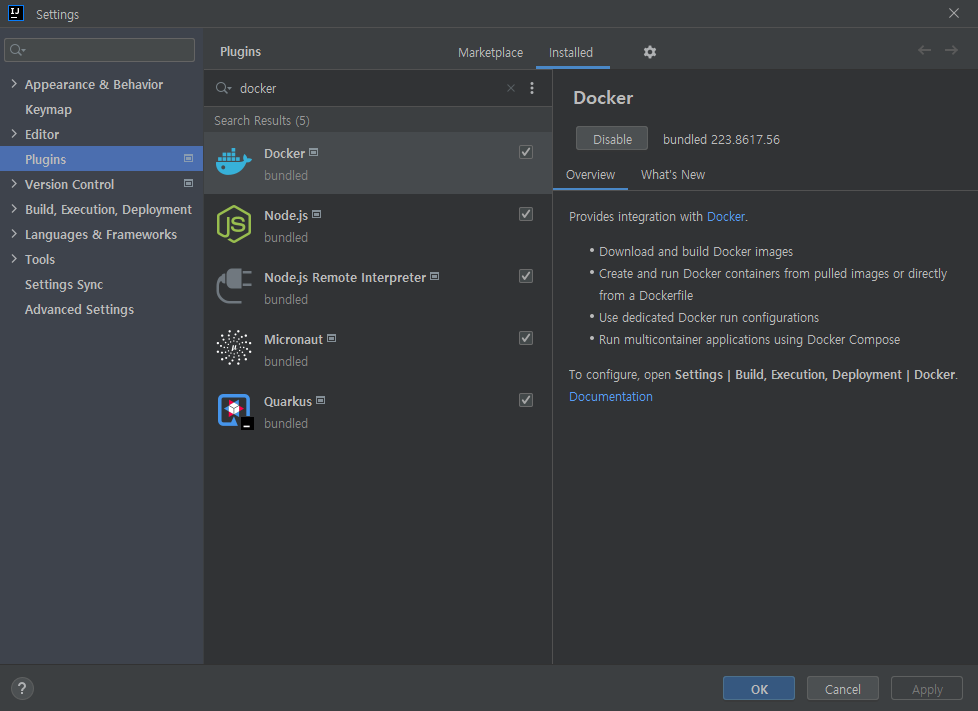978x711 pixels.
Task: Click the Node.js Remote Interpreter plug icon
Action: click(x=234, y=286)
